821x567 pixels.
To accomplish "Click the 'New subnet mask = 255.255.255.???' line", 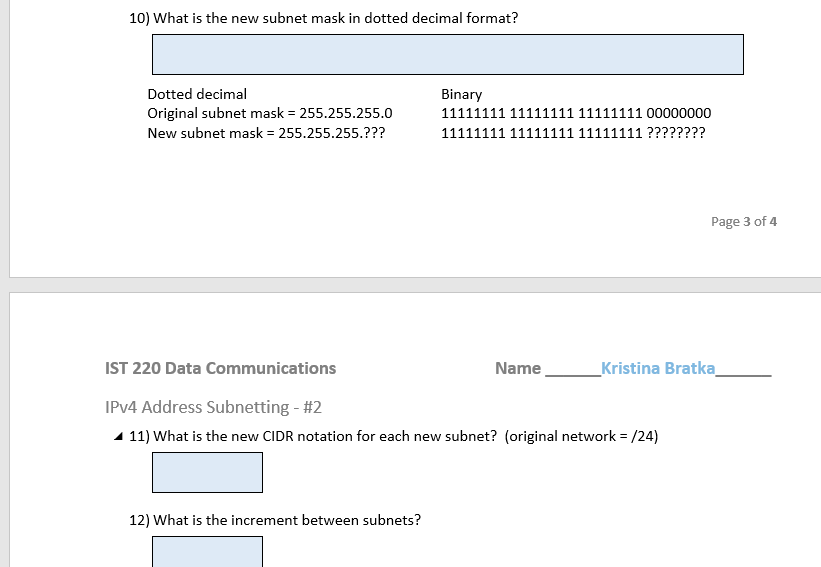I will [x=266, y=133].
